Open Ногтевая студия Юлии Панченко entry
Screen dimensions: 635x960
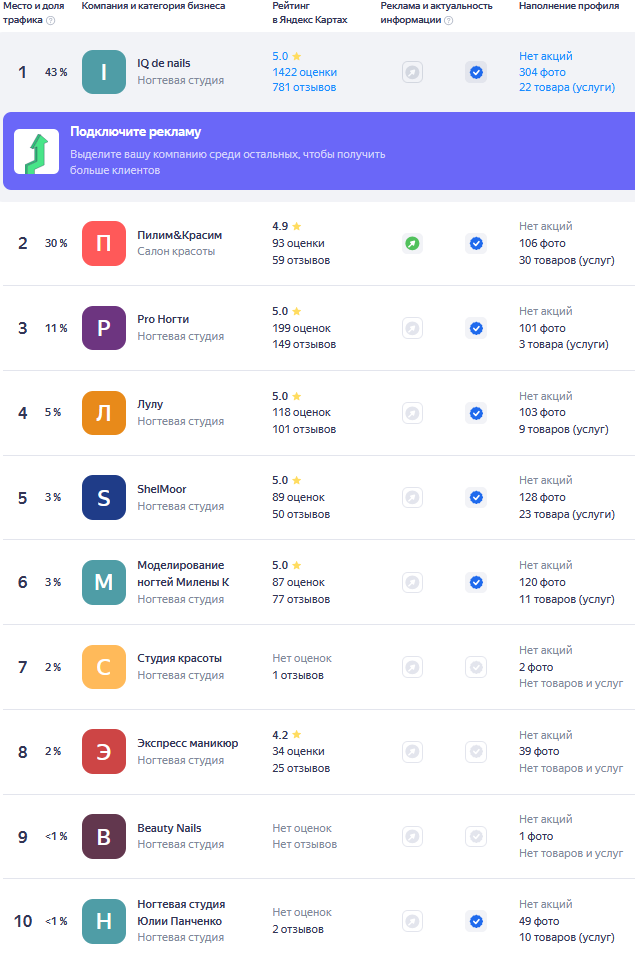[x=181, y=912]
